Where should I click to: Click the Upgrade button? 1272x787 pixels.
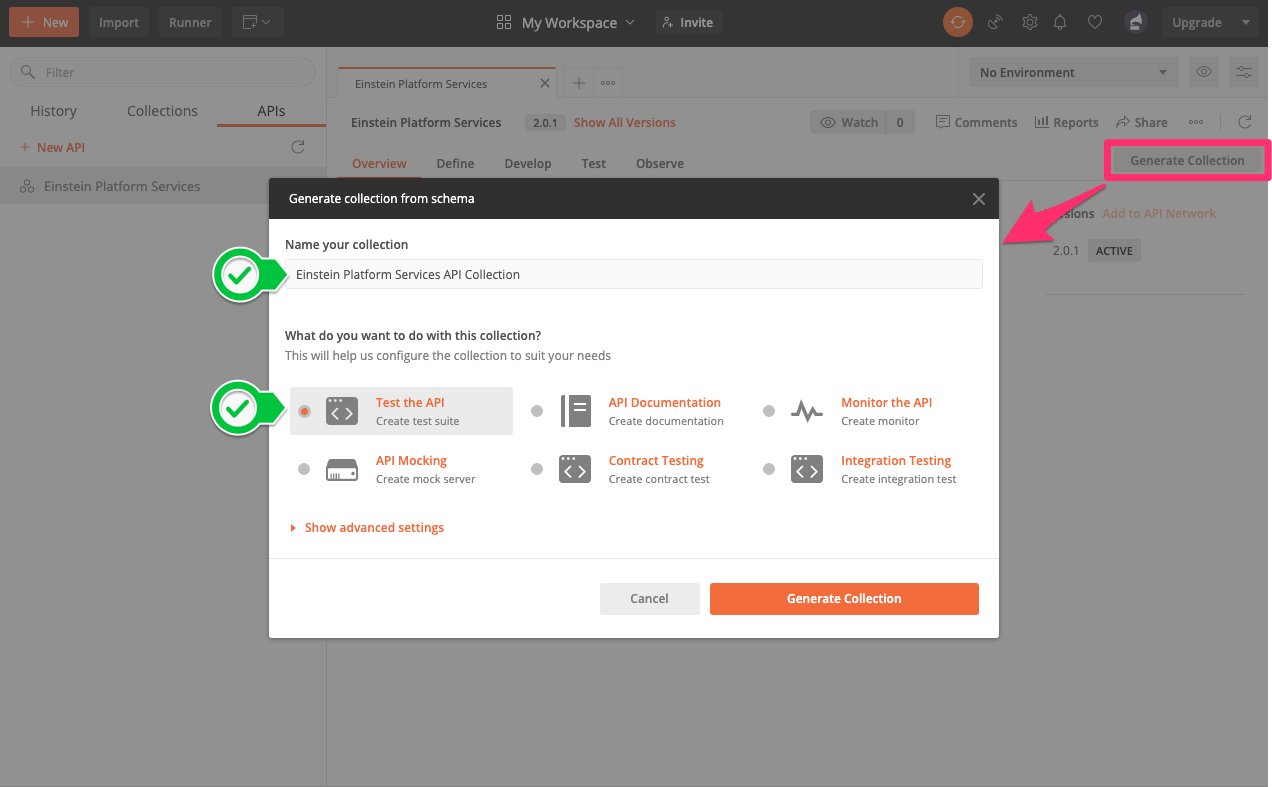1197,22
